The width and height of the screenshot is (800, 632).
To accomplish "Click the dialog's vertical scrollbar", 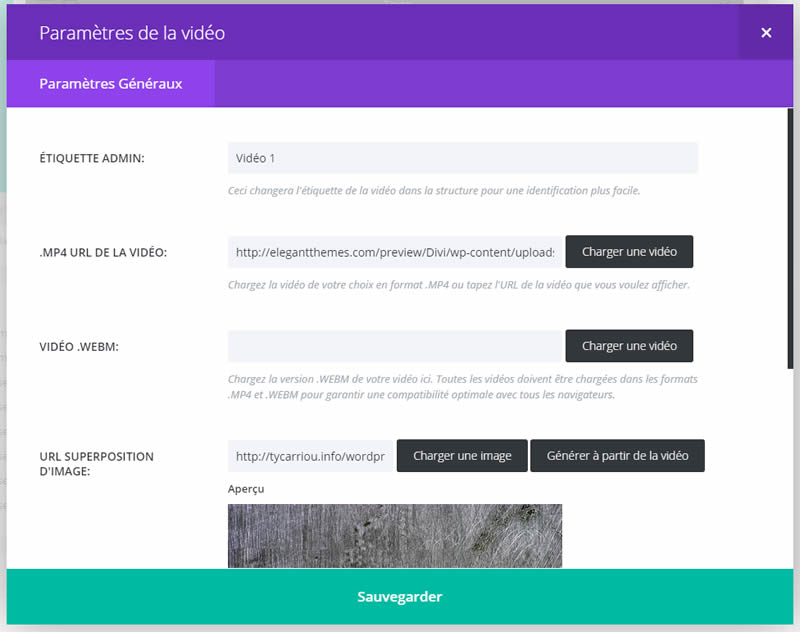I will pyautogui.click(x=789, y=240).
